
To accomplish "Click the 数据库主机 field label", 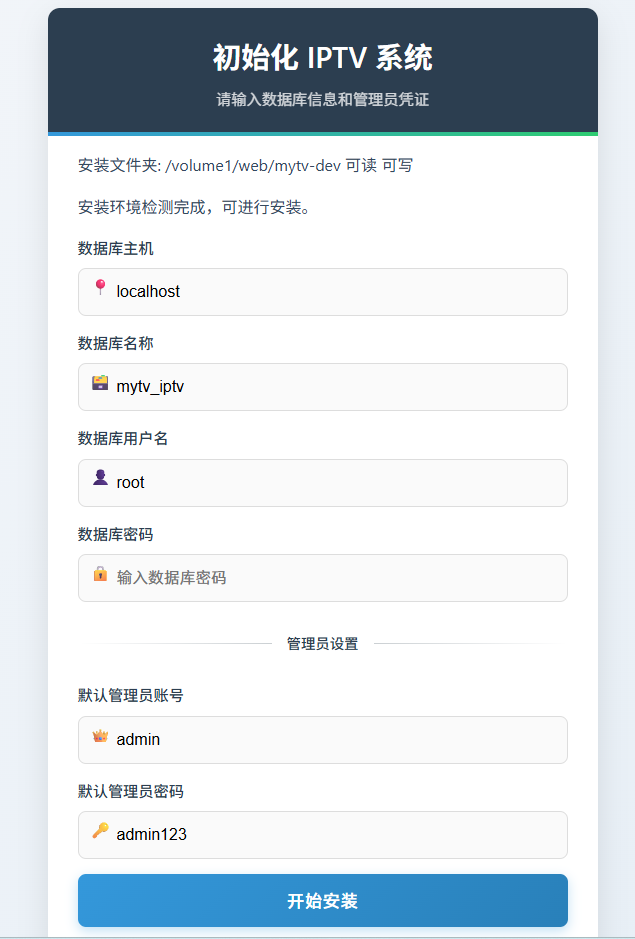I will point(116,249).
